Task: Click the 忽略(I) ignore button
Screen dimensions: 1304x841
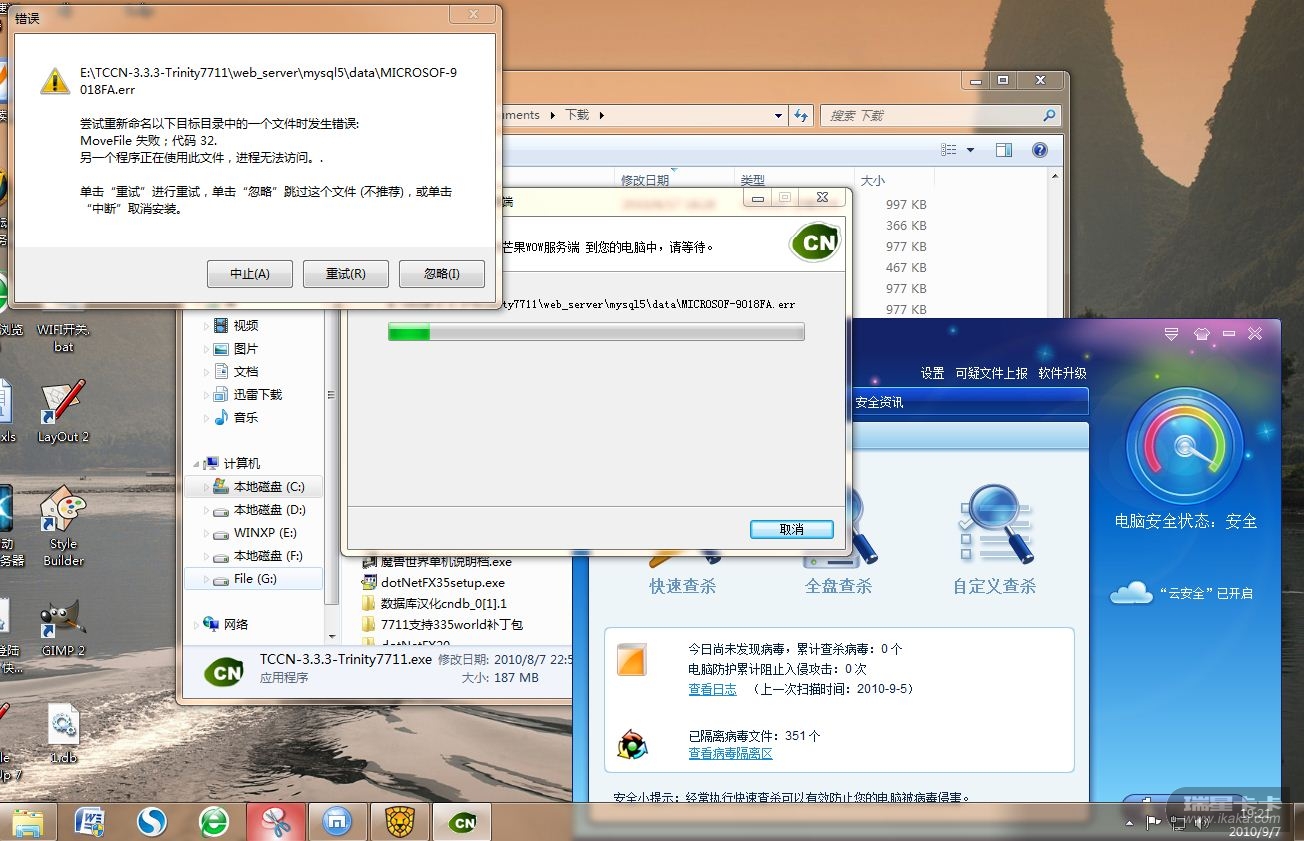Action: point(442,273)
